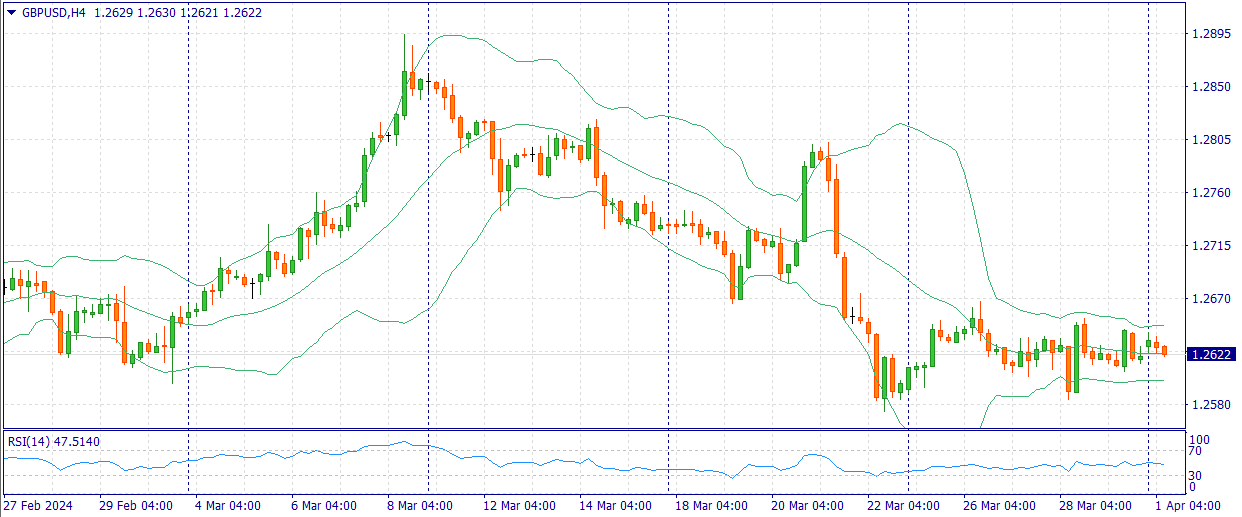Click the RSI 70 level label

[x=1194, y=451]
